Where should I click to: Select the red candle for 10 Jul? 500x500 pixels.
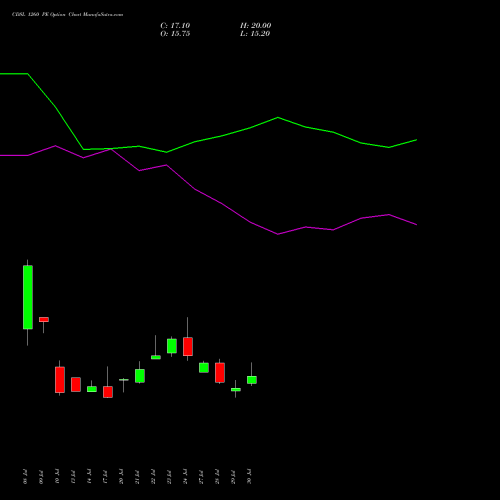pyautogui.click(x=60, y=380)
